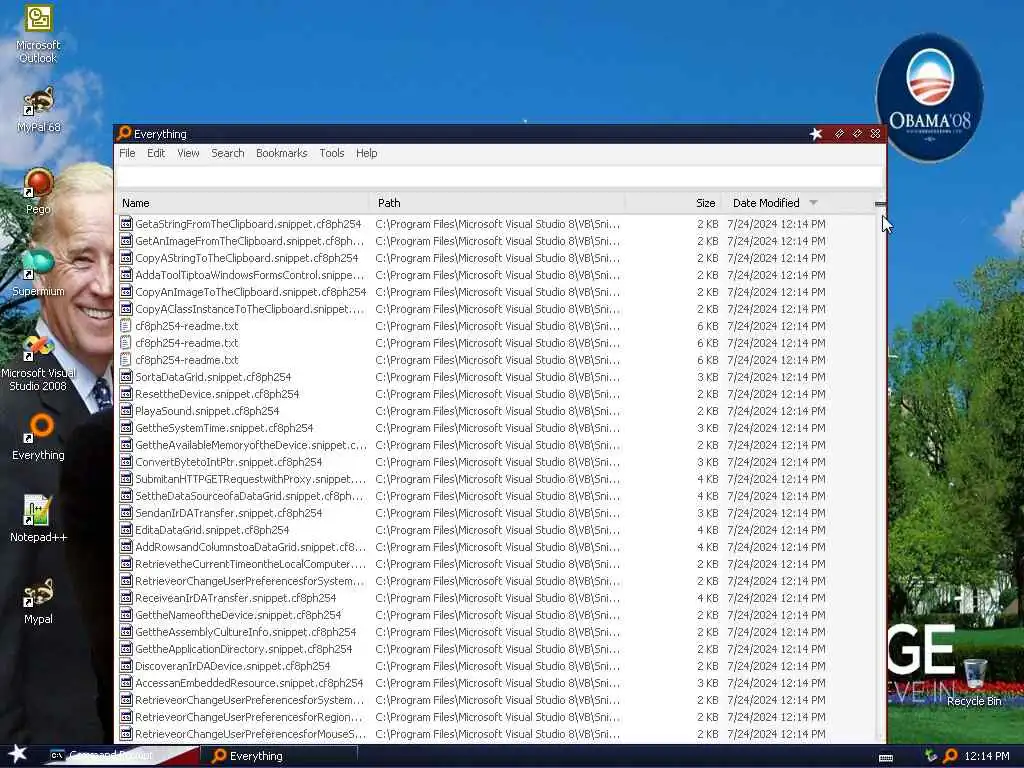Open the Edit menu
Image resolution: width=1024 pixels, height=768 pixels.
(x=155, y=153)
